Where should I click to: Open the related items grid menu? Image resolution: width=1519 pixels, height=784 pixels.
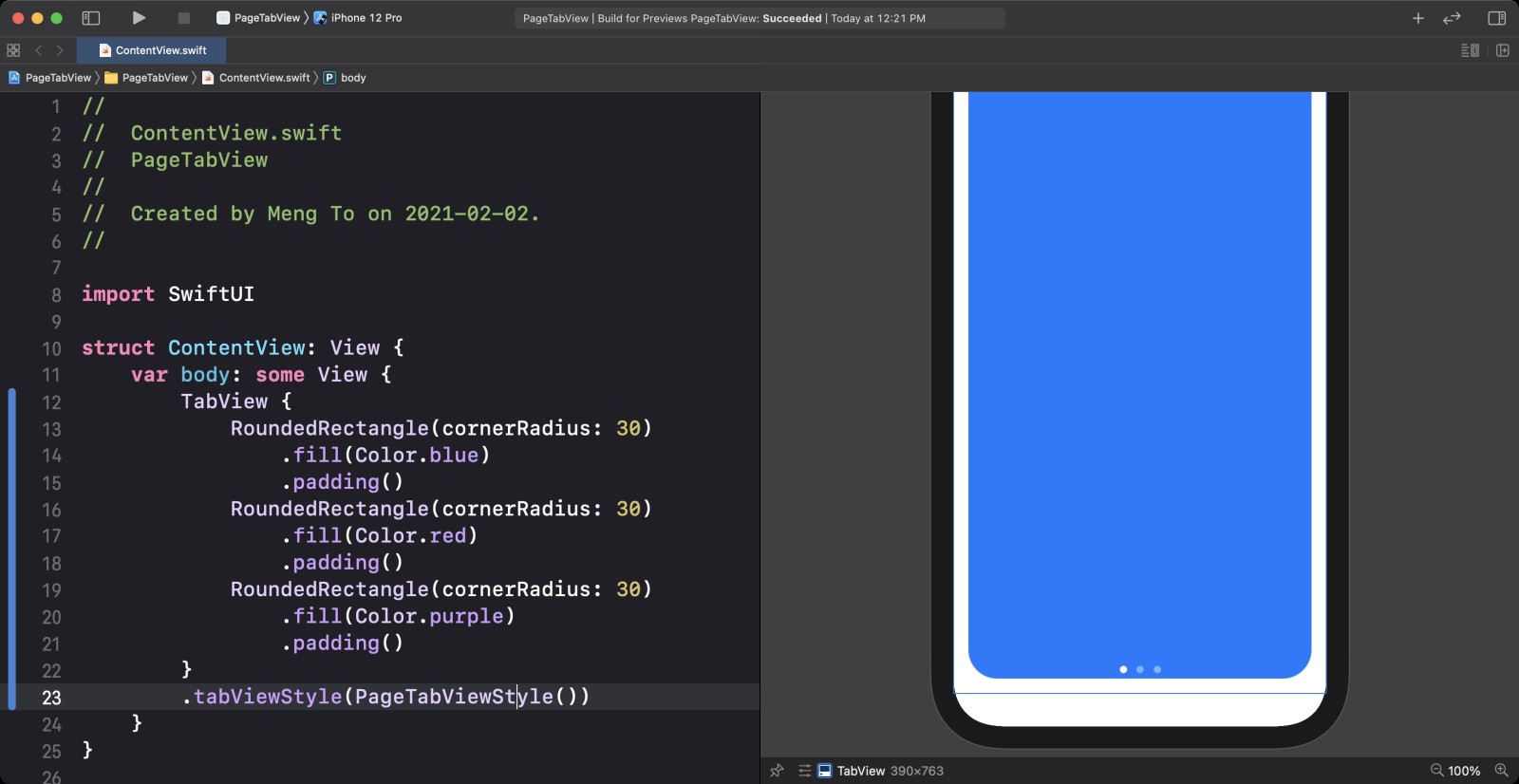(x=13, y=50)
